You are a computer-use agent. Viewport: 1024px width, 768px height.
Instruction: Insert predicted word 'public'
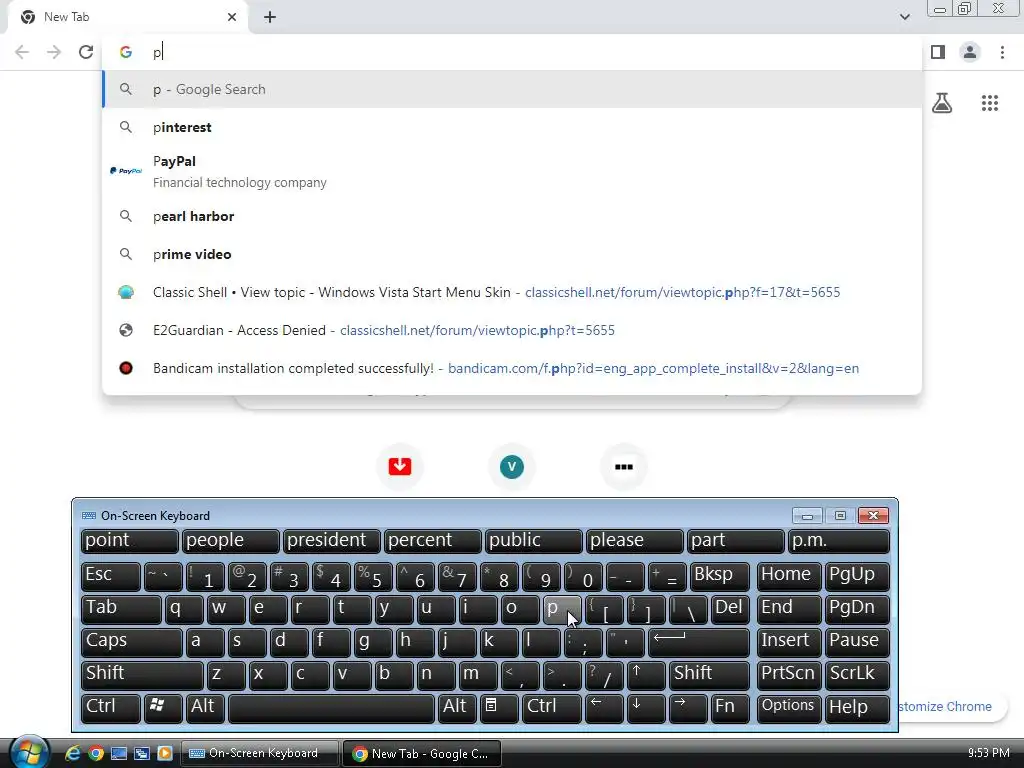[x=534, y=541]
